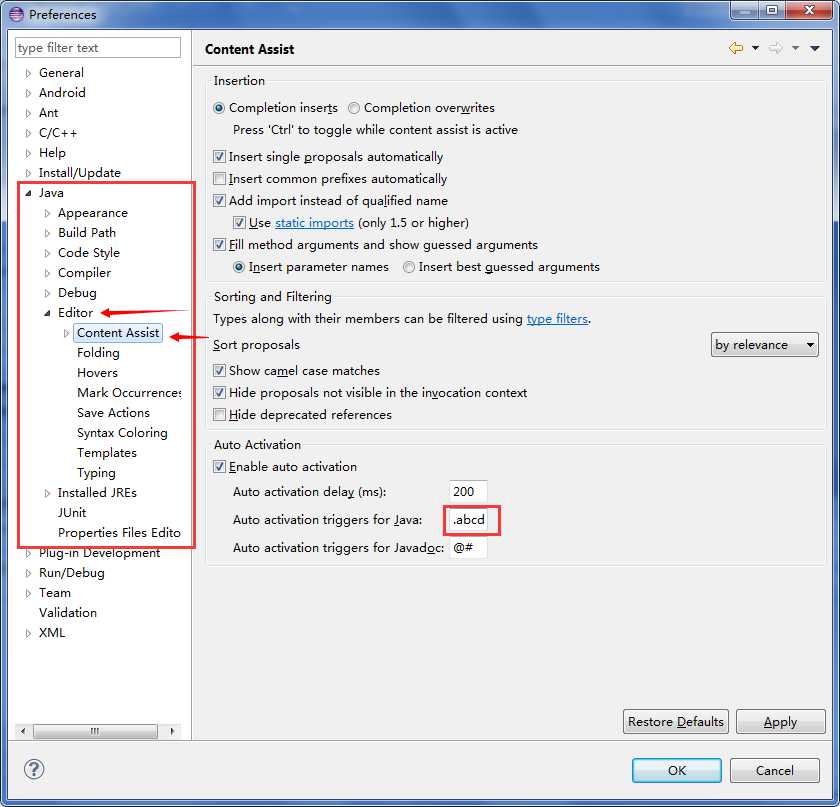Viewport: 840px width, 807px height.
Task: Collapse the Editor tree node
Action: click(47, 313)
